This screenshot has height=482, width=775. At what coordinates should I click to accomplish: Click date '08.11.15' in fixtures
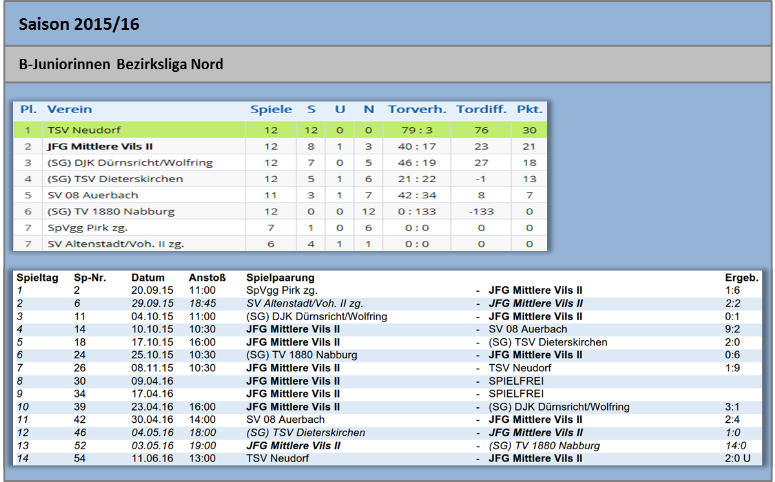[152, 368]
